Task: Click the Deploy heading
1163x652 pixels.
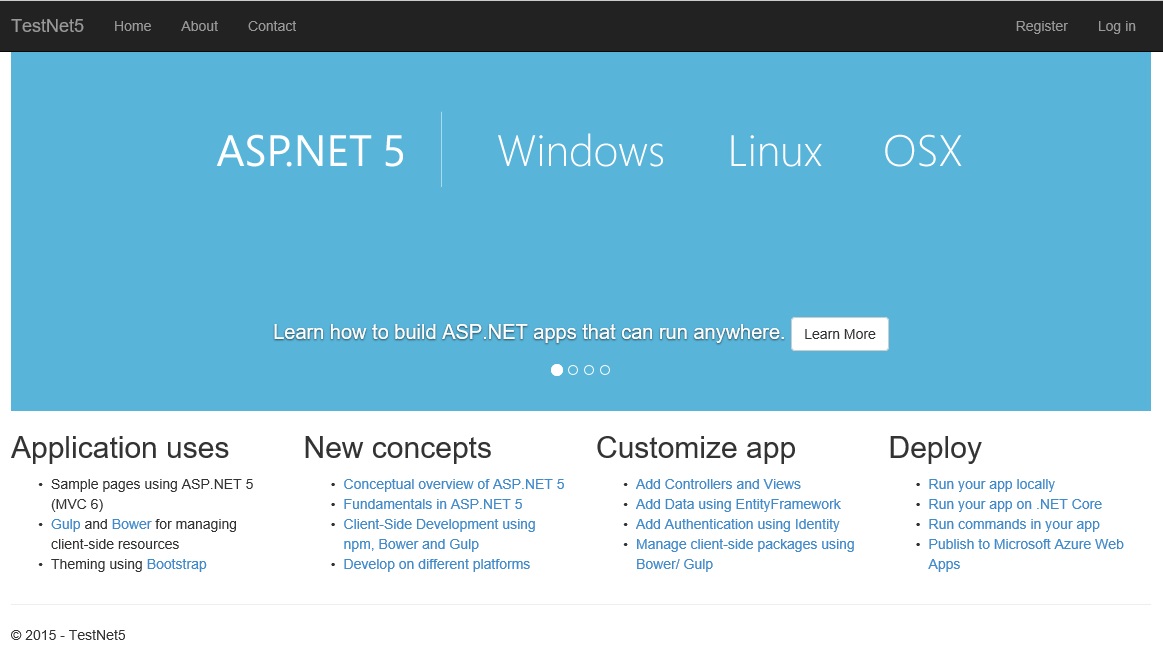Action: tap(935, 447)
